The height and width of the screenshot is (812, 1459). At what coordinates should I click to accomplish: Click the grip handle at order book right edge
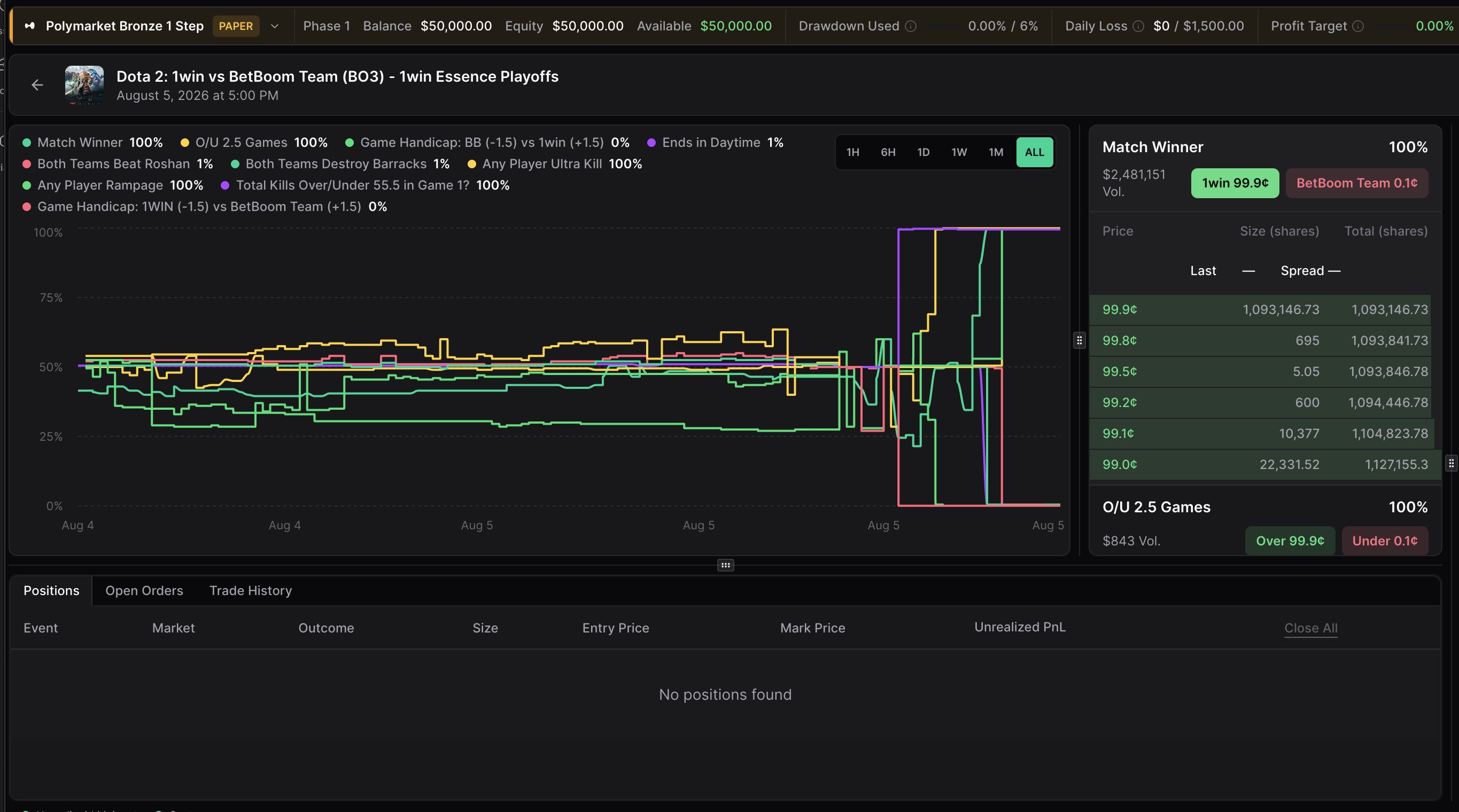coord(1451,464)
